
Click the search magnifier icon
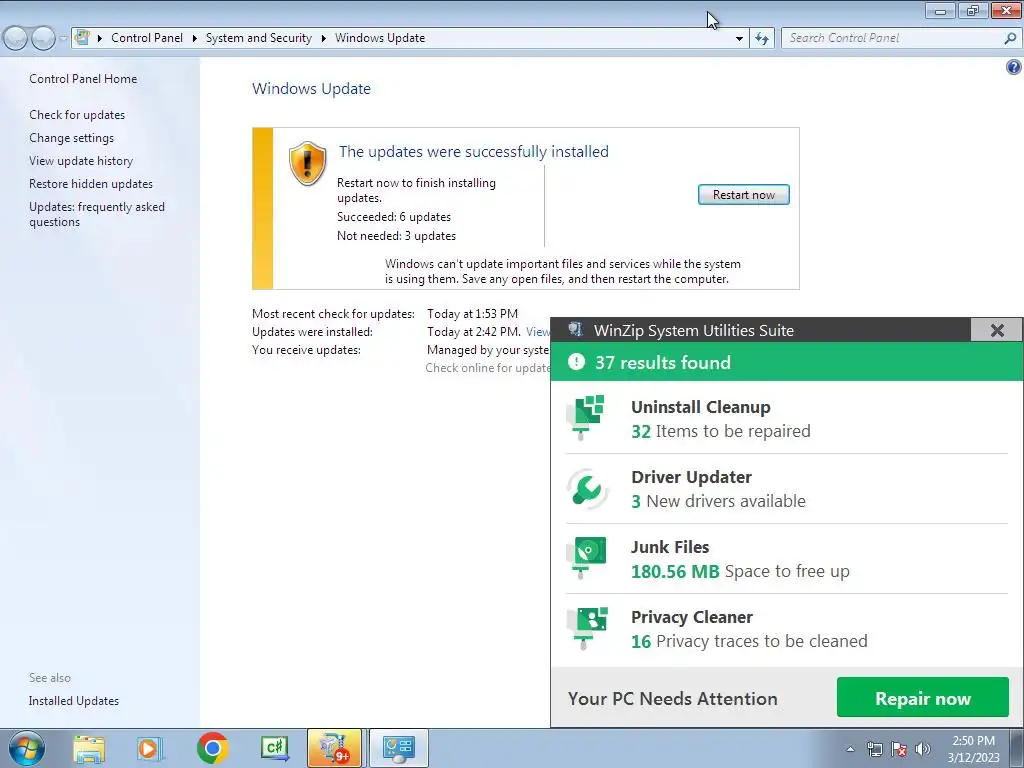1010,38
